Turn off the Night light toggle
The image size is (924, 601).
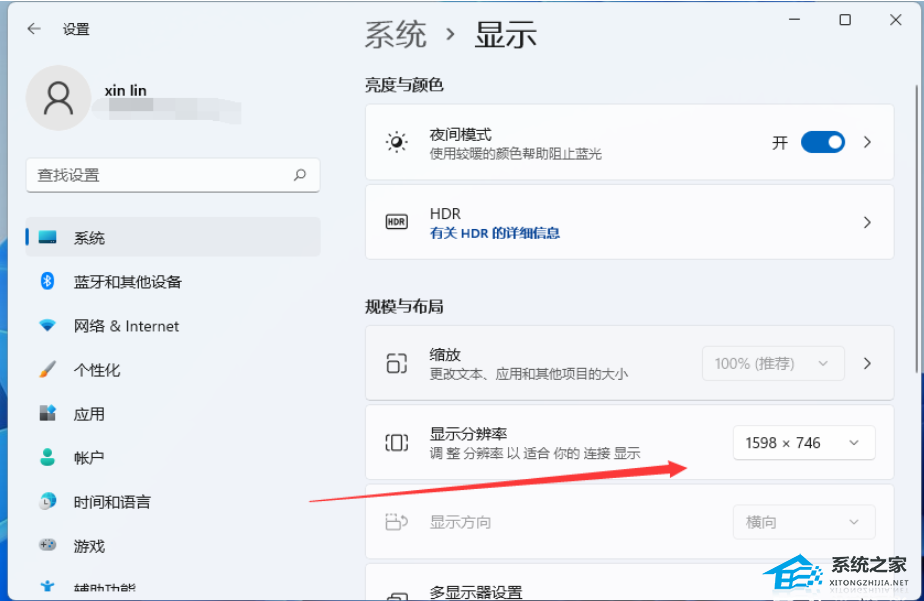822,142
